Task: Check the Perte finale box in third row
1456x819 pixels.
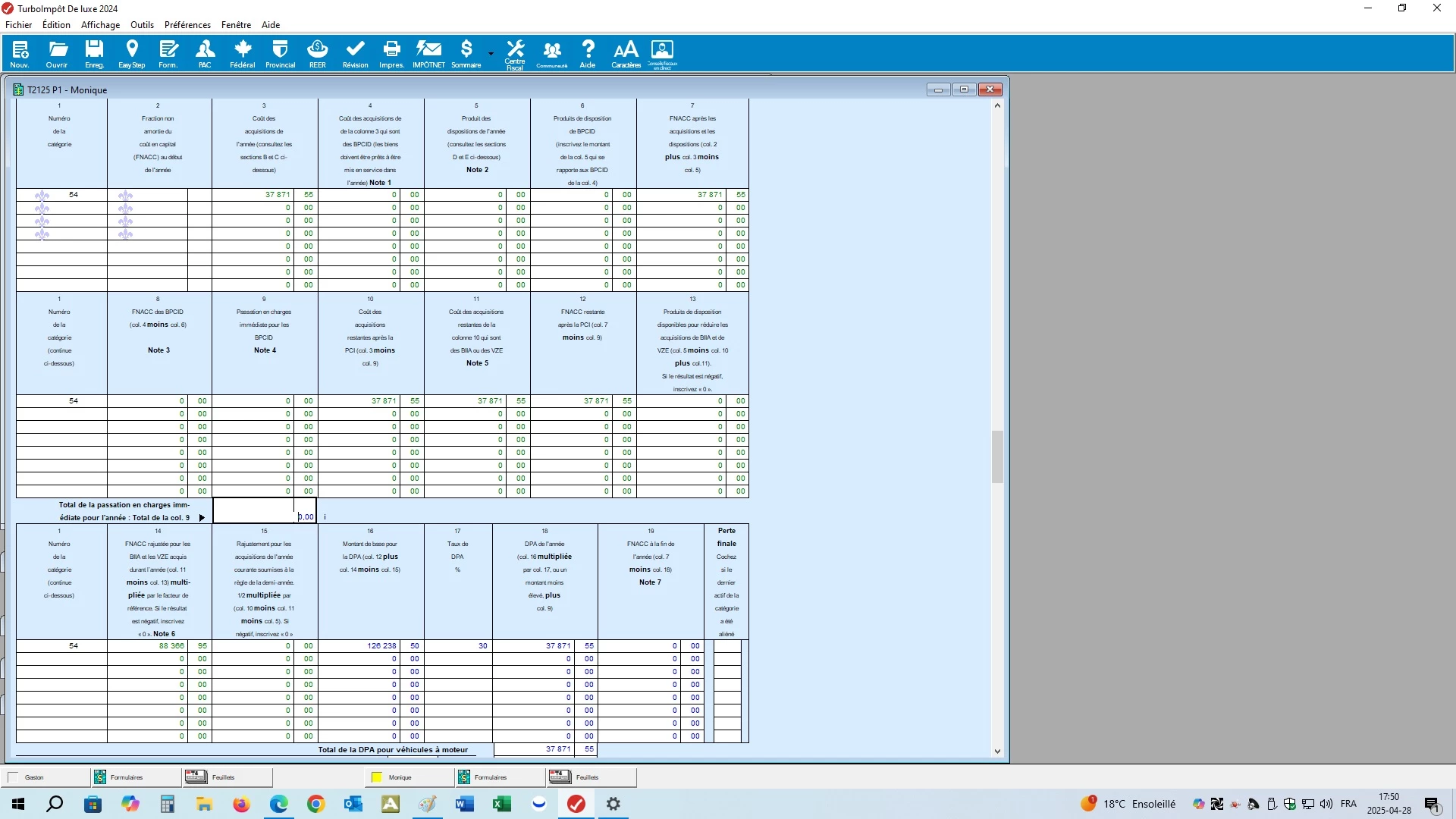Action: [726, 672]
